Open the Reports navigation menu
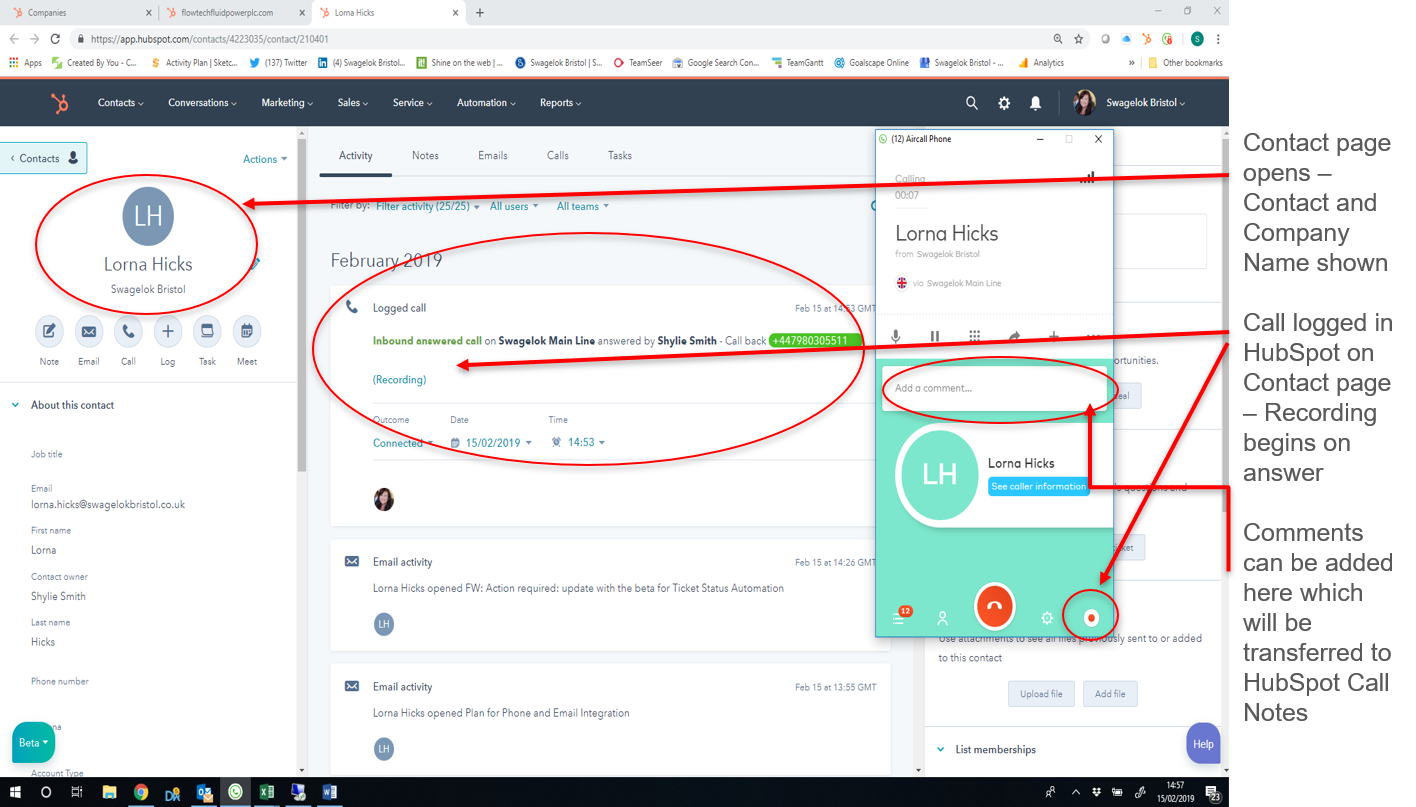The image size is (1416, 807). coord(560,103)
